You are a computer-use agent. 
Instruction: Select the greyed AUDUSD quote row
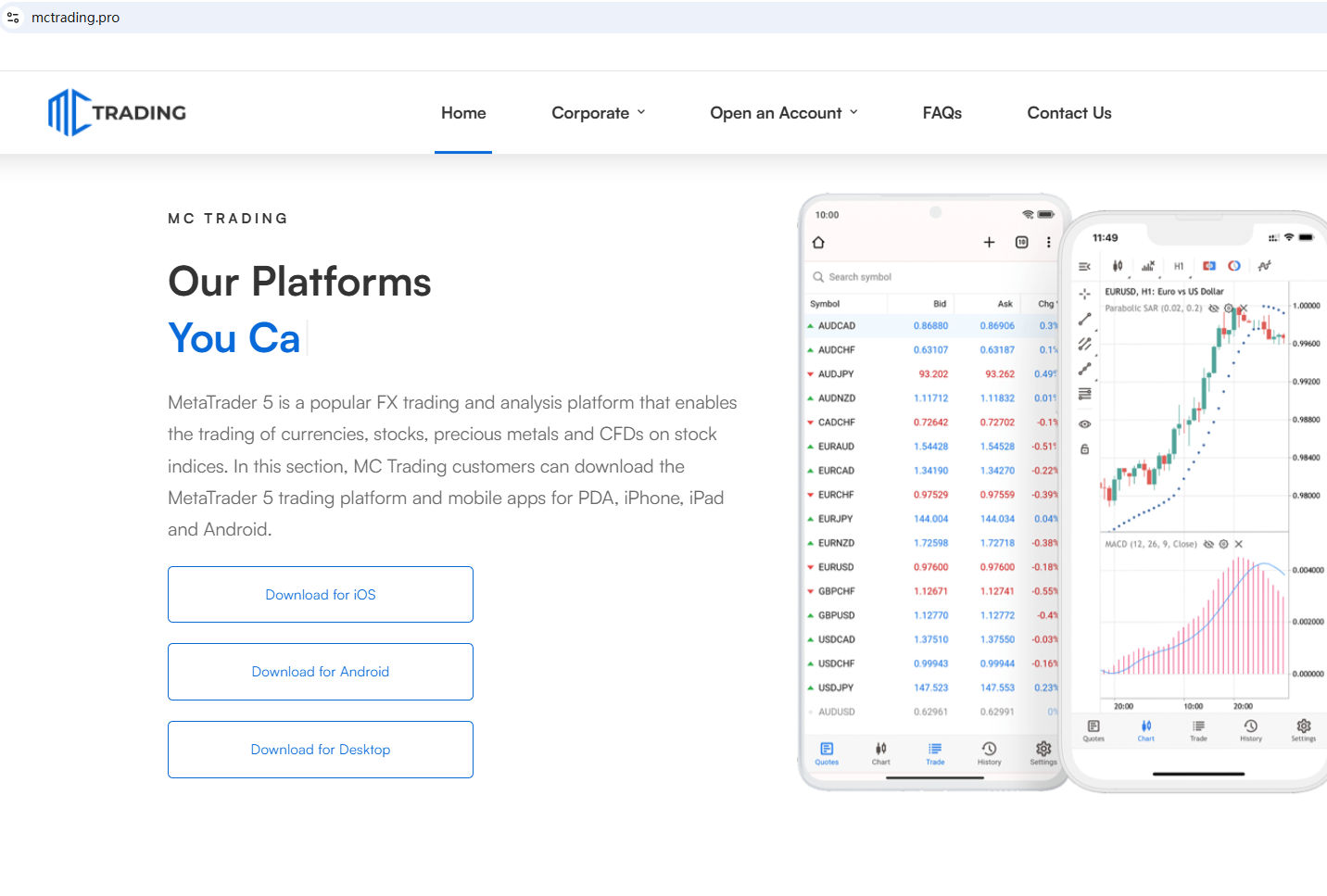pyautogui.click(x=931, y=712)
